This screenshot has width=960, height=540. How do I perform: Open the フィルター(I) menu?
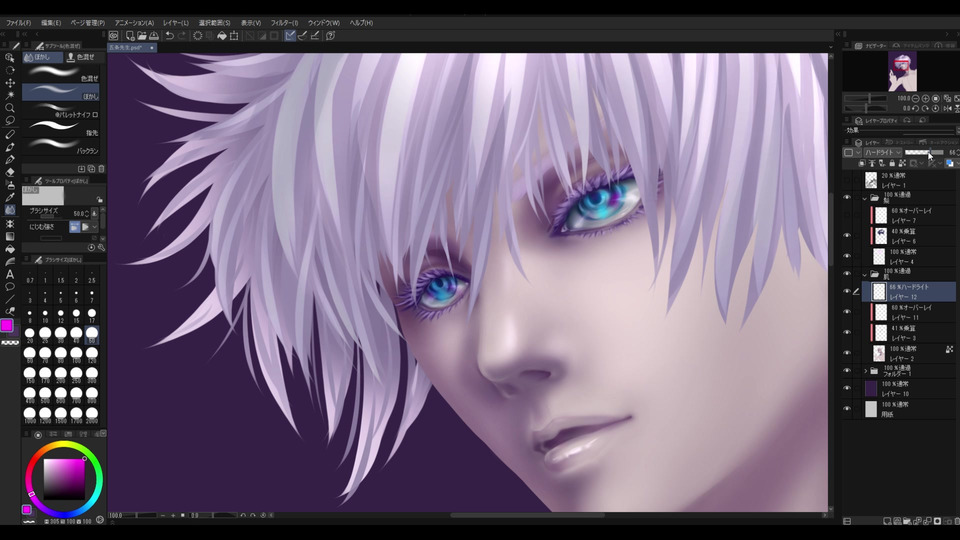tap(284, 23)
